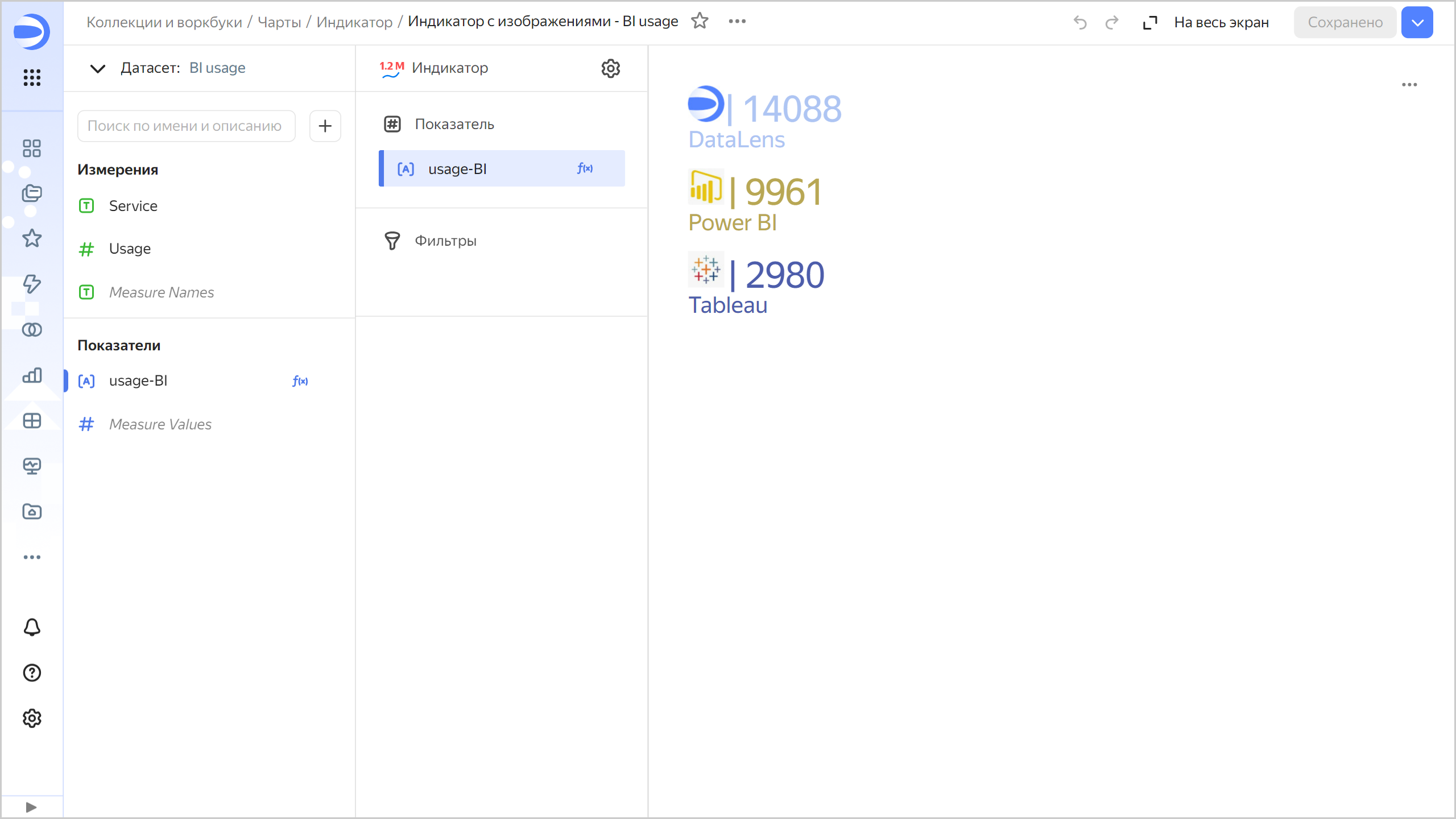Viewport: 1456px width, 819px height.
Task: Click the add field plus button
Action: [325, 126]
